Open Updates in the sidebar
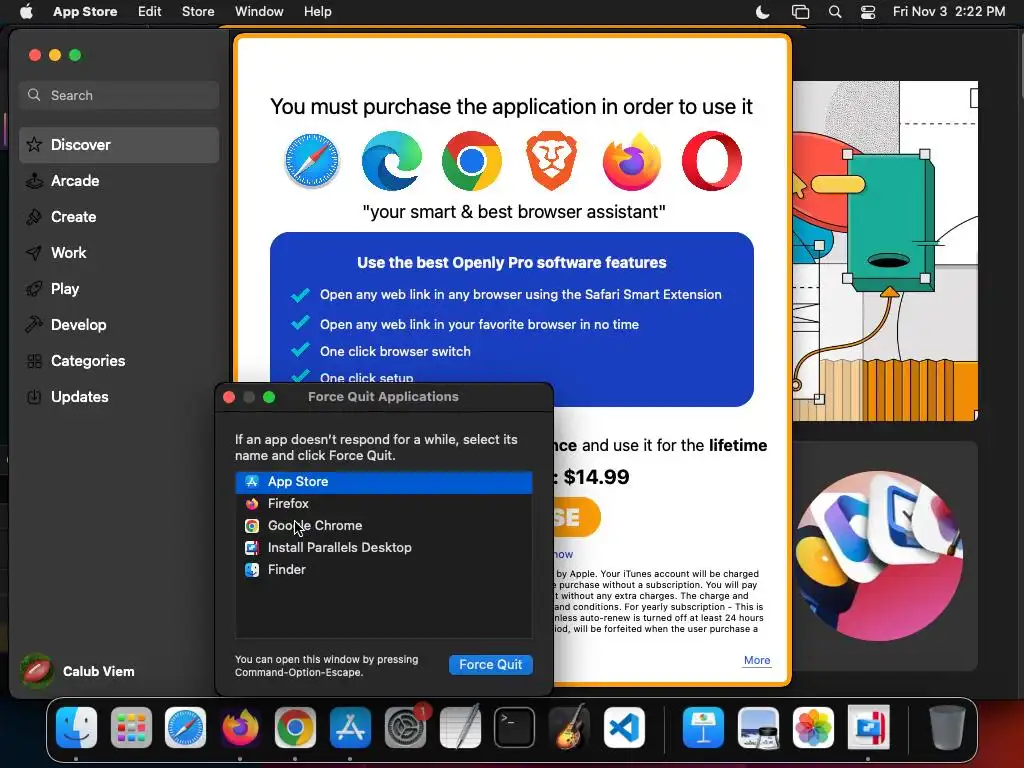Screen dimensions: 1024x768 pos(119,396)
